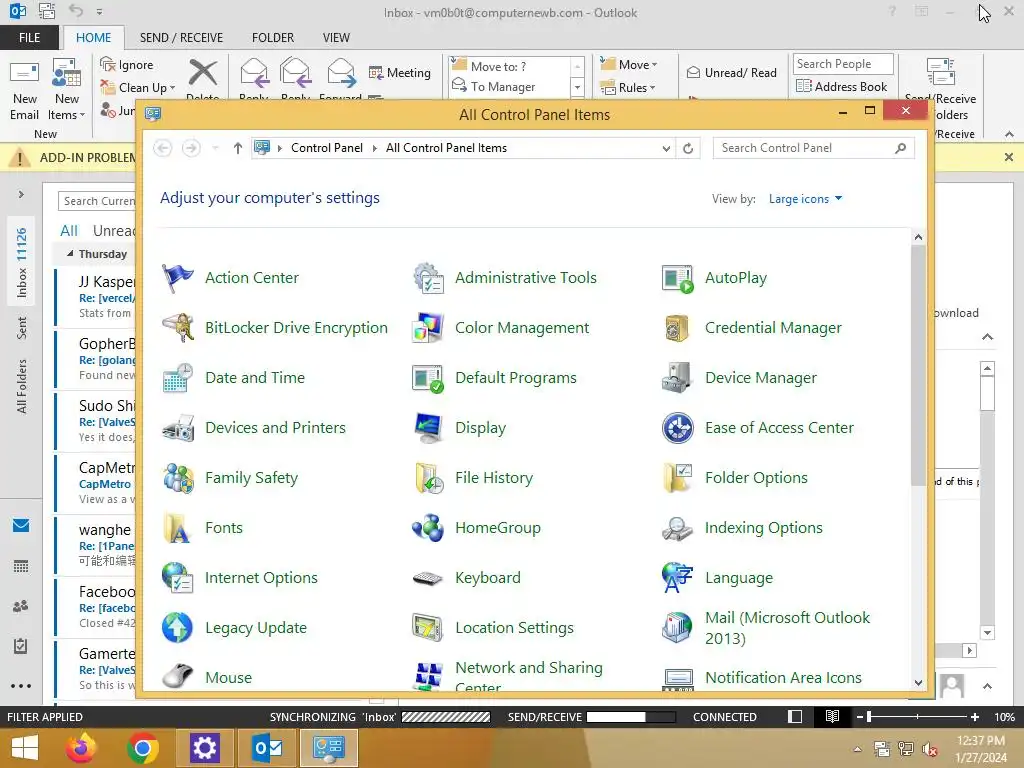Click Ignore in Outlook ribbon

127,65
